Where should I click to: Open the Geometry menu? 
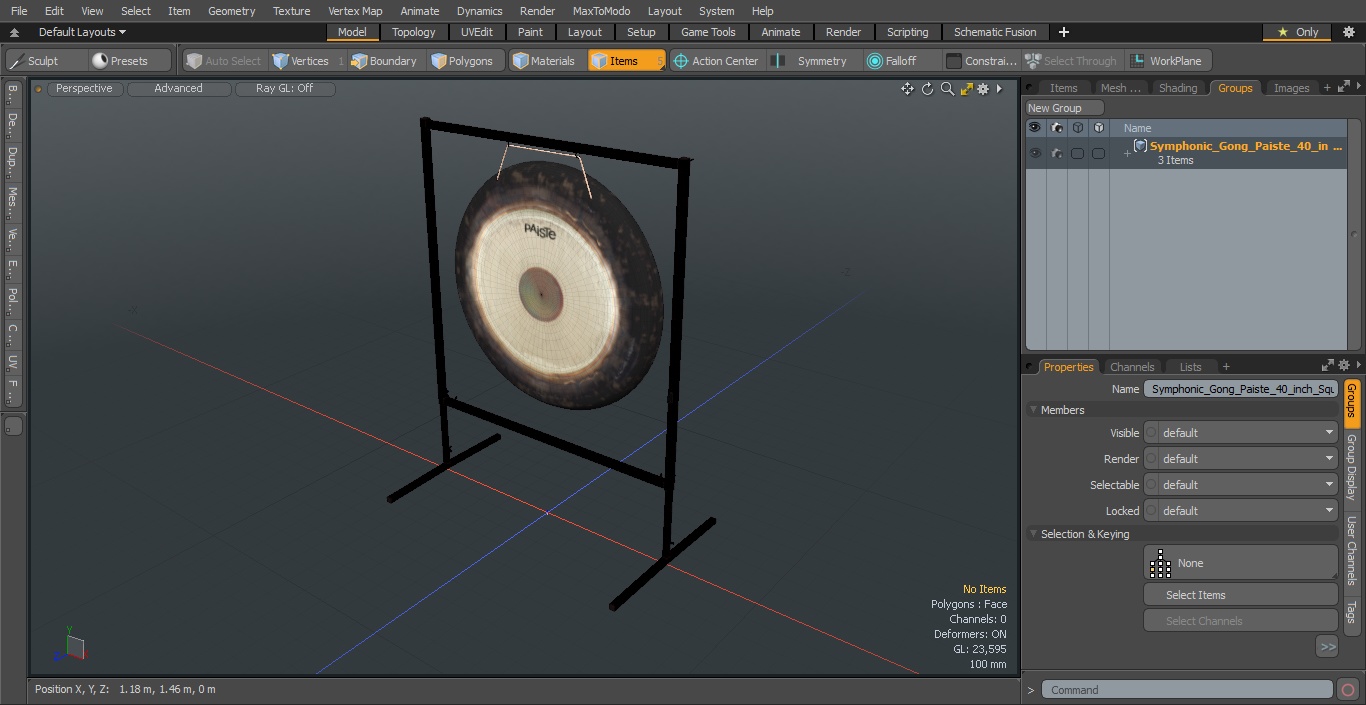click(x=231, y=11)
